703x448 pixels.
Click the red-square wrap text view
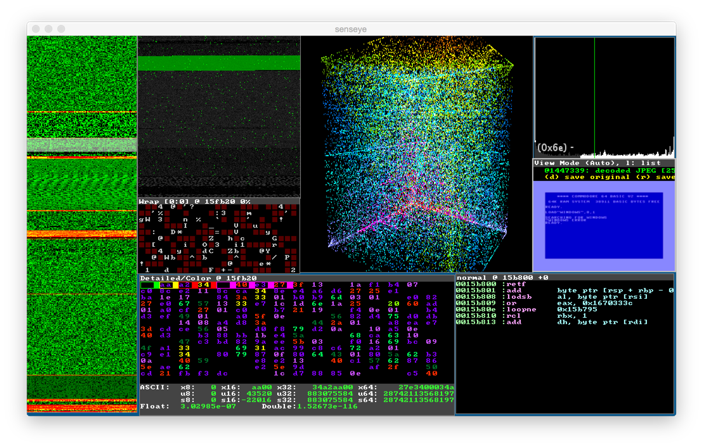click(218, 240)
